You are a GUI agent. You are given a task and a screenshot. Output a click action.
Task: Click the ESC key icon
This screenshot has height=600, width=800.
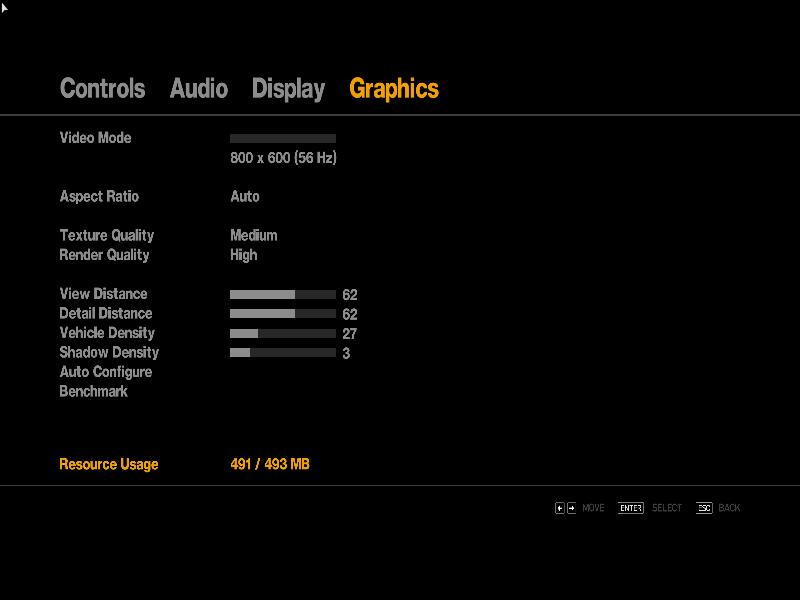click(x=704, y=508)
